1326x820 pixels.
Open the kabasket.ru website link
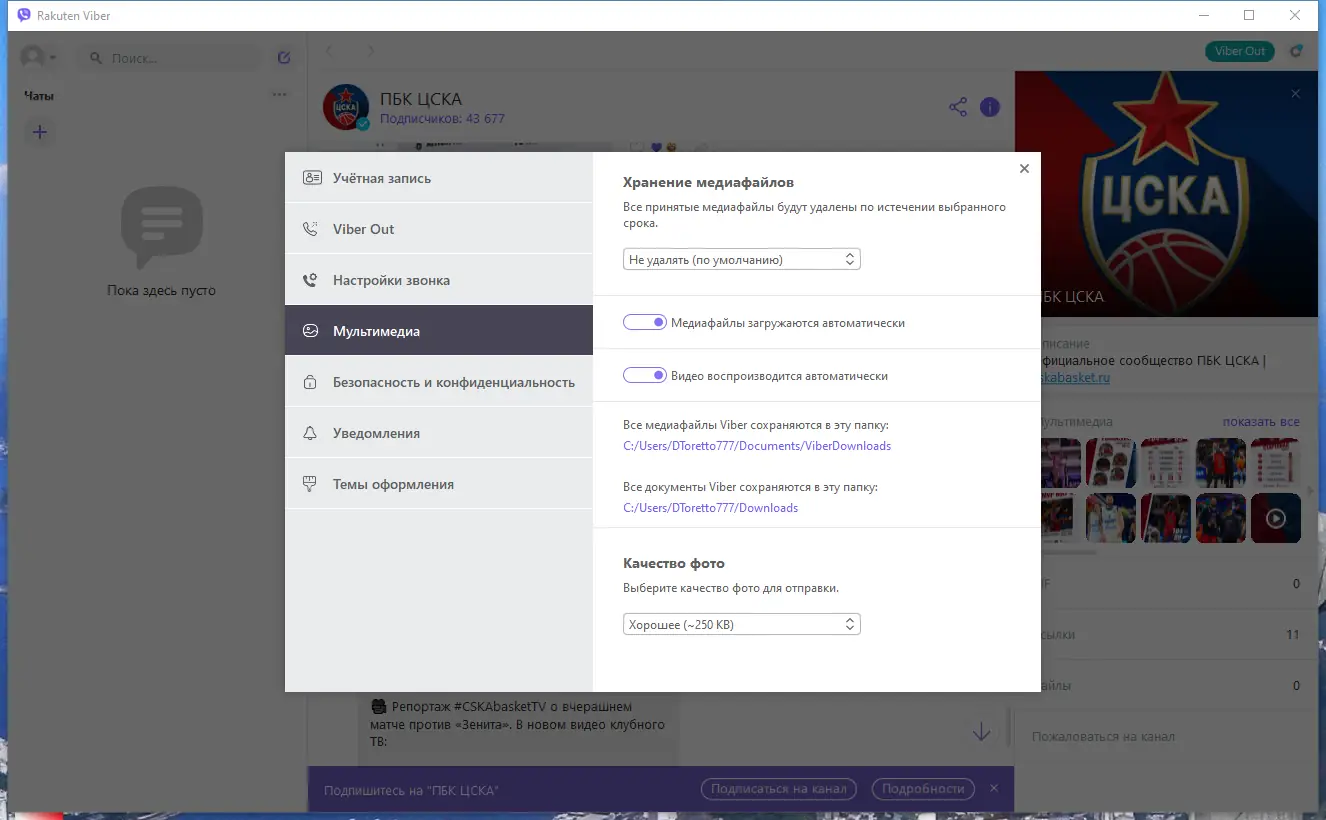click(1075, 378)
